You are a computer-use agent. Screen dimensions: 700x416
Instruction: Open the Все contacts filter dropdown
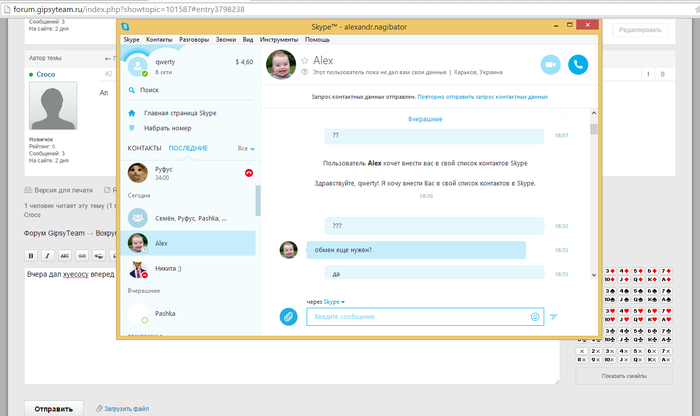(246, 148)
